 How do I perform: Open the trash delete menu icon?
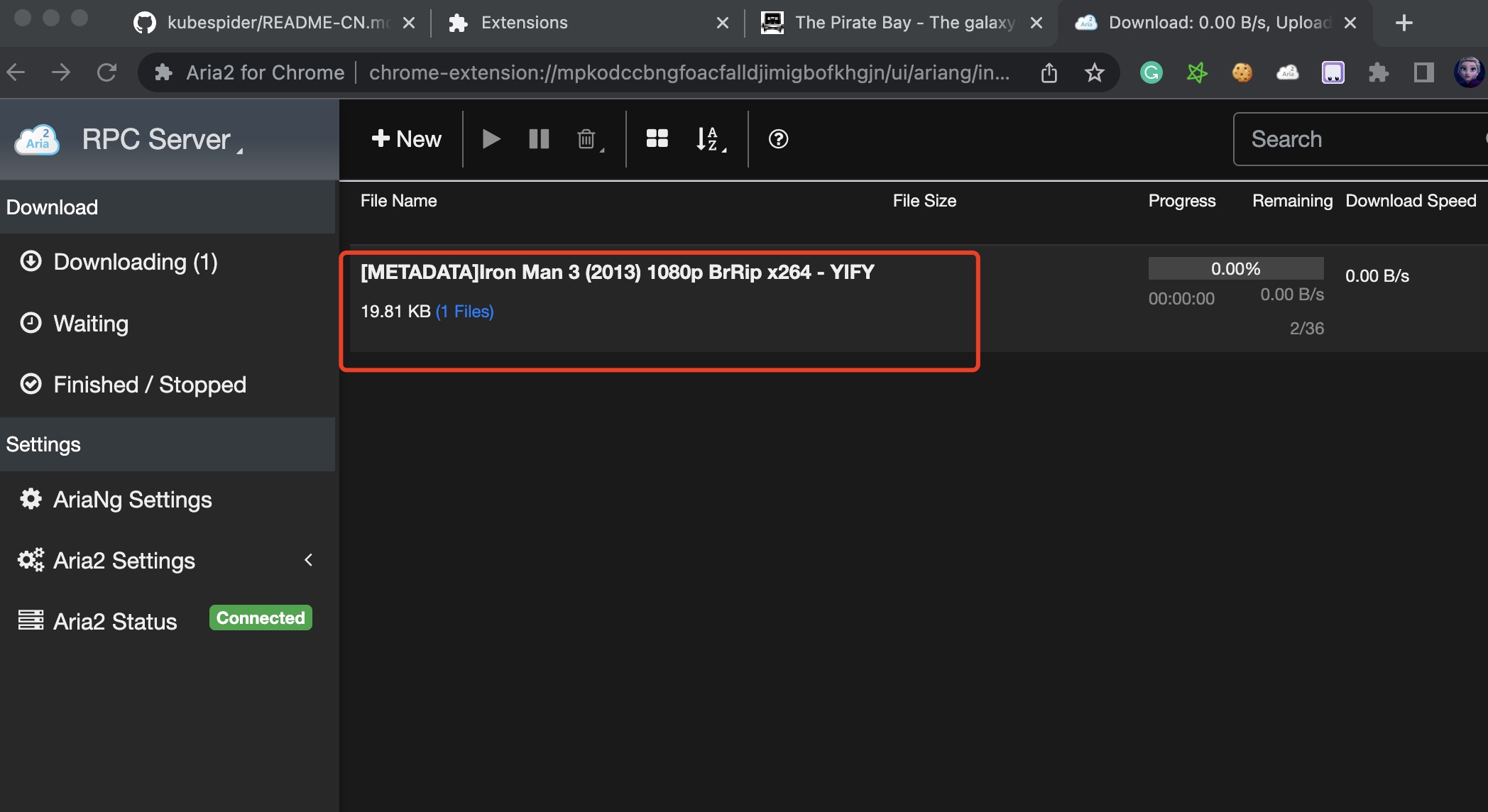[588, 139]
